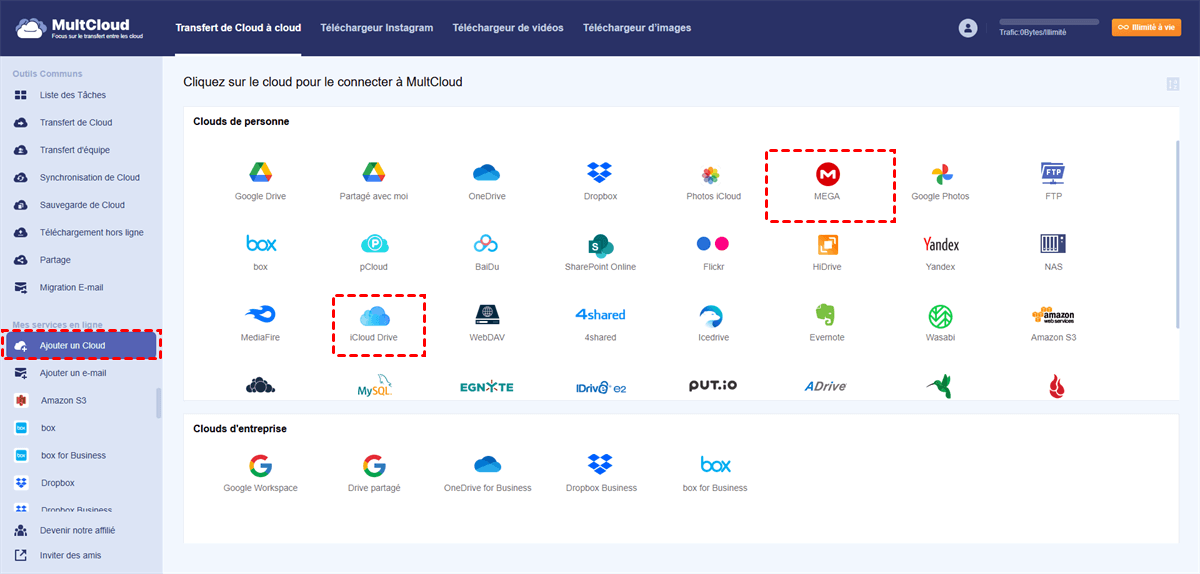Screen dimensions: 1200x574
Task: Select the WebDAV service
Action: click(x=487, y=314)
